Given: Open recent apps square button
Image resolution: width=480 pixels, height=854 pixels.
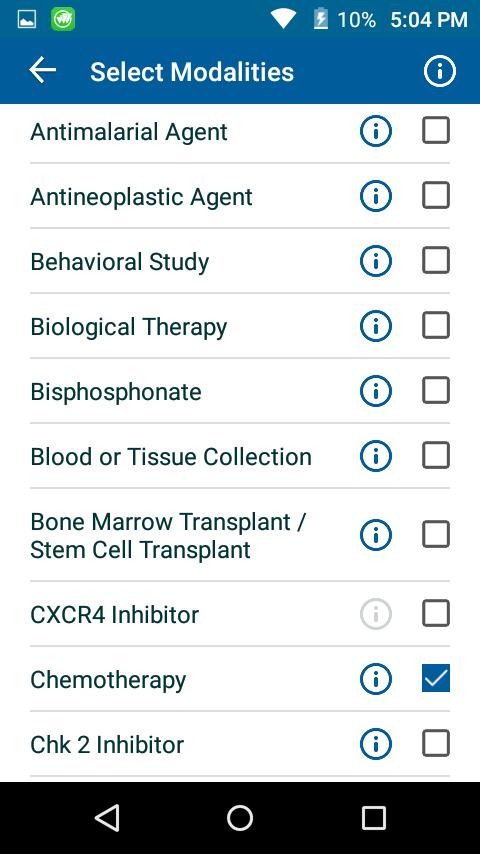Looking at the screenshot, I should [x=374, y=818].
